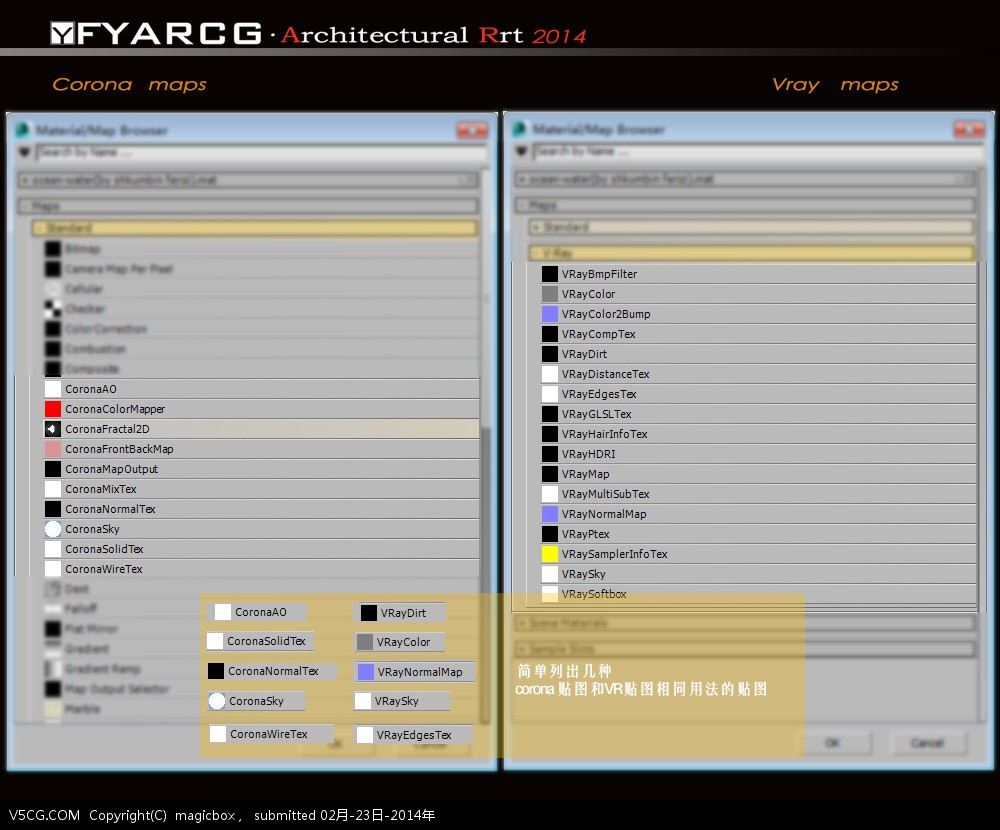Viewport: 1000px width, 830px height.
Task: Click the VRayEdgesTex icon in the comparison overlay
Action: (365, 735)
